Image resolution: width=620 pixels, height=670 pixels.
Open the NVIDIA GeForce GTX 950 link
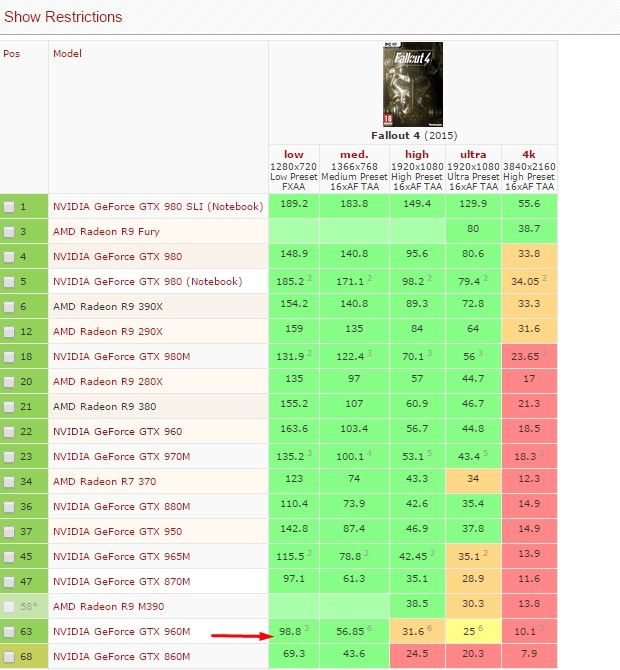118,532
